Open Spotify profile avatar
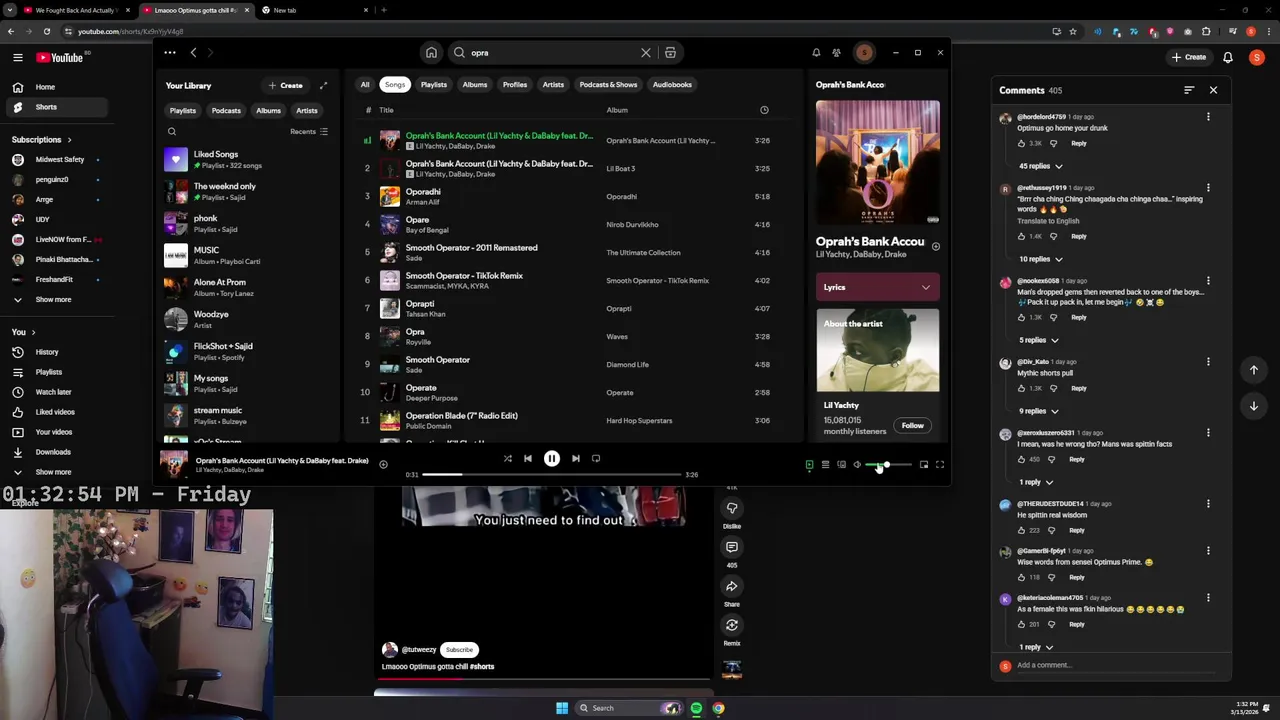 tap(864, 53)
